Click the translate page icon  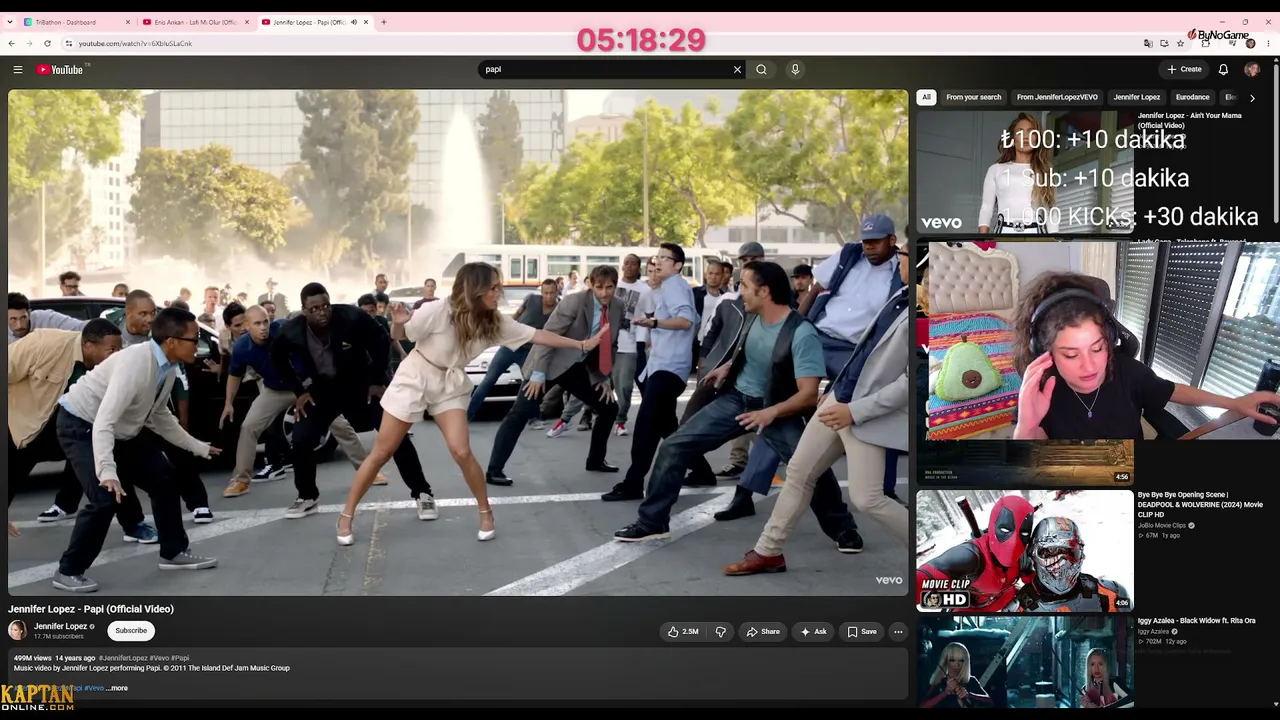[x=1148, y=43]
